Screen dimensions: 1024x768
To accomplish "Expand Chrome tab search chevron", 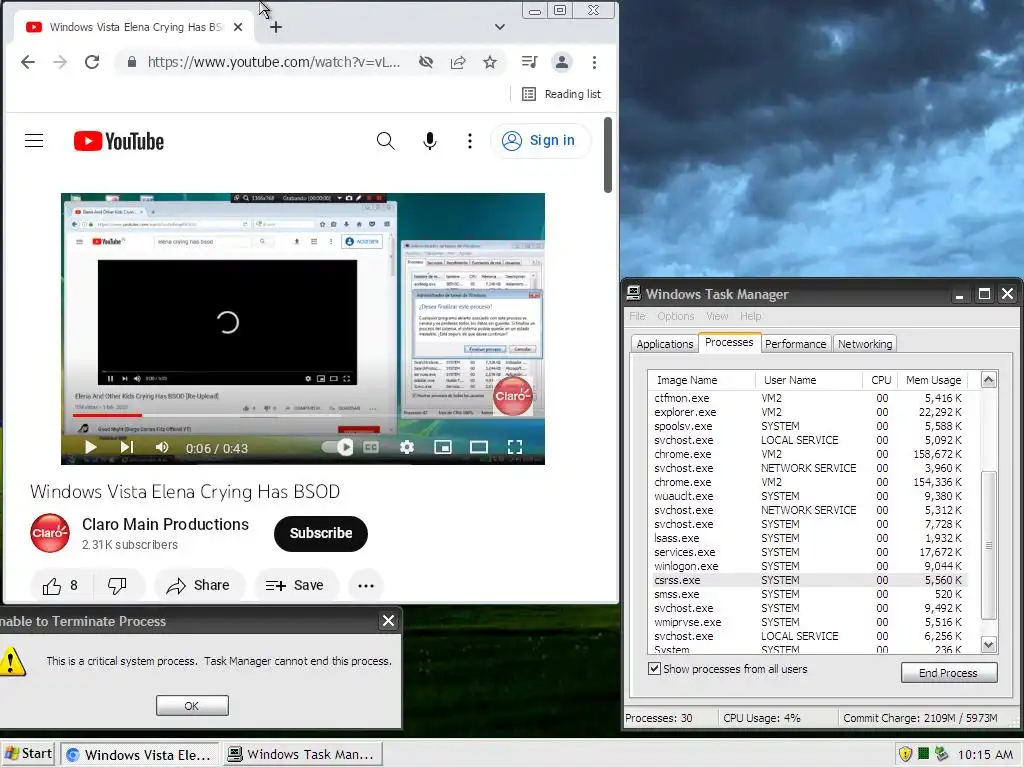I will [x=500, y=27].
